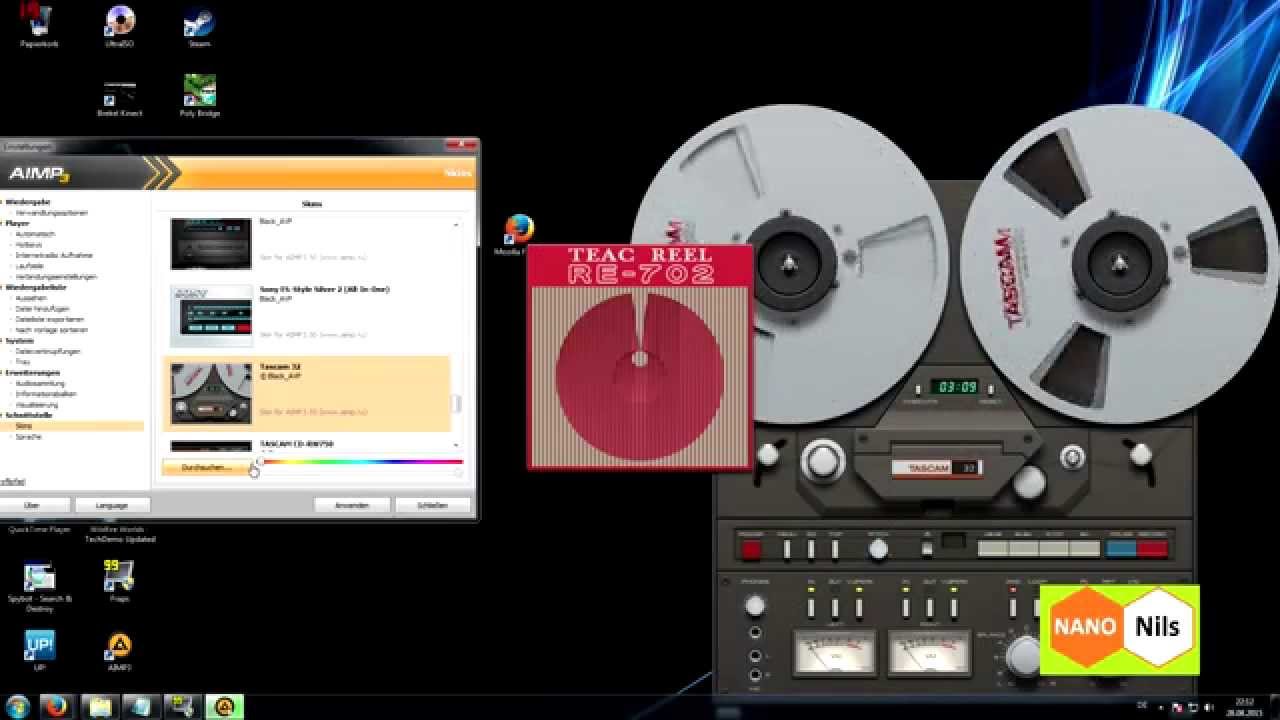
Task: Click the rewind transport button on the deck
Action: (993, 548)
